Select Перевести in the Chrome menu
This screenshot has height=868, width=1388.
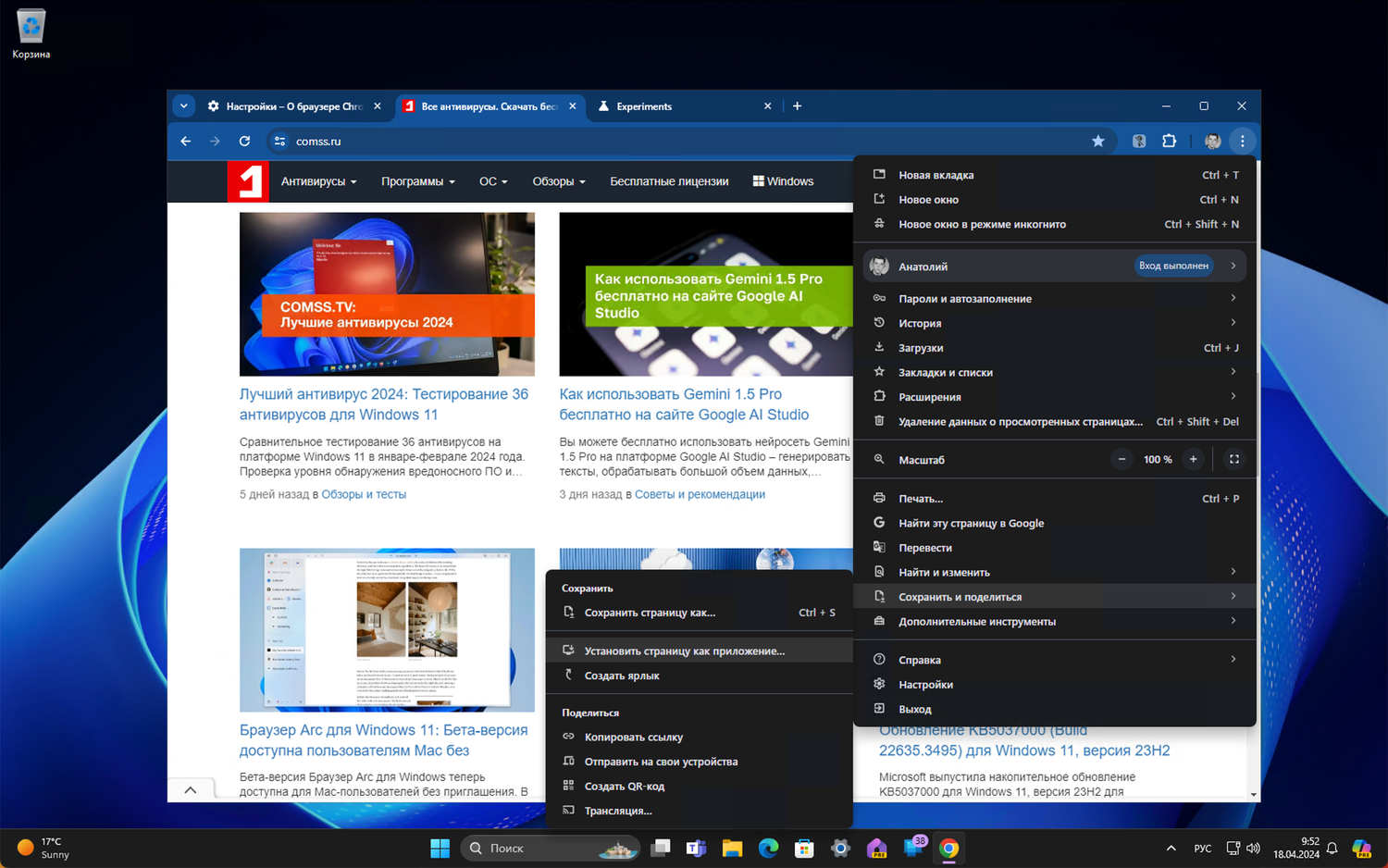coord(1055,548)
